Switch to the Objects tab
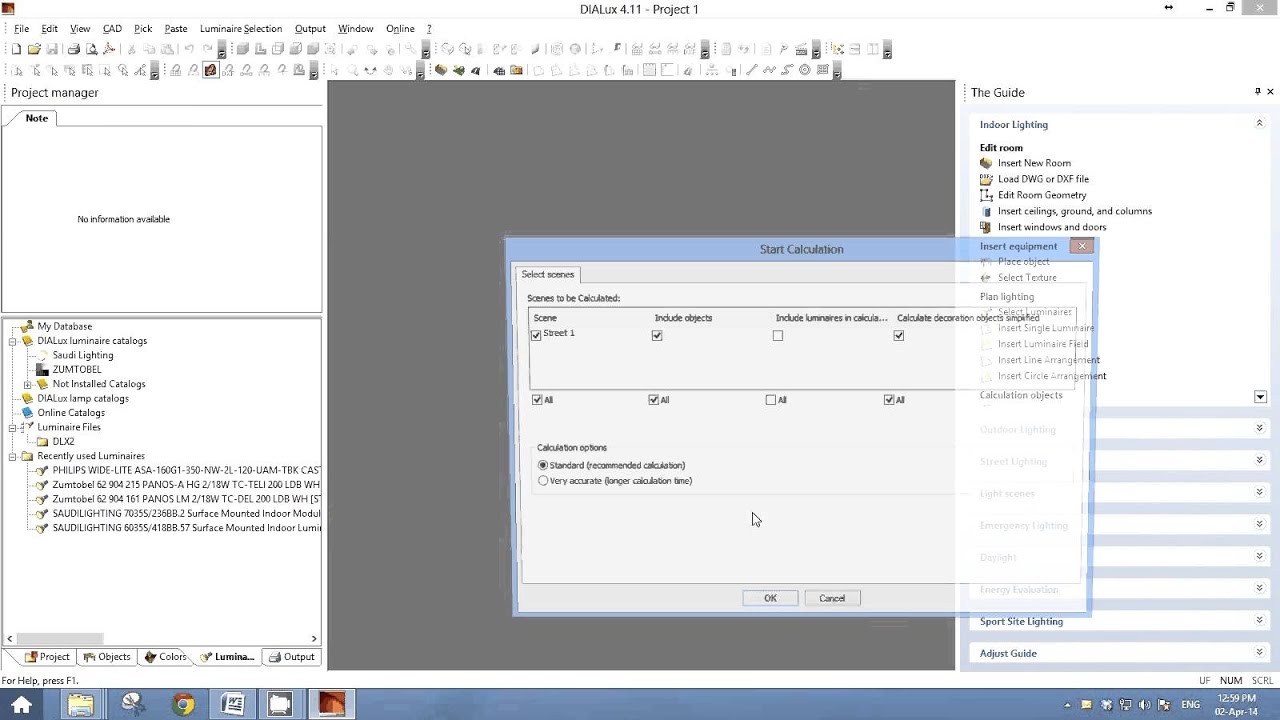This screenshot has width=1280, height=720. (x=106, y=657)
